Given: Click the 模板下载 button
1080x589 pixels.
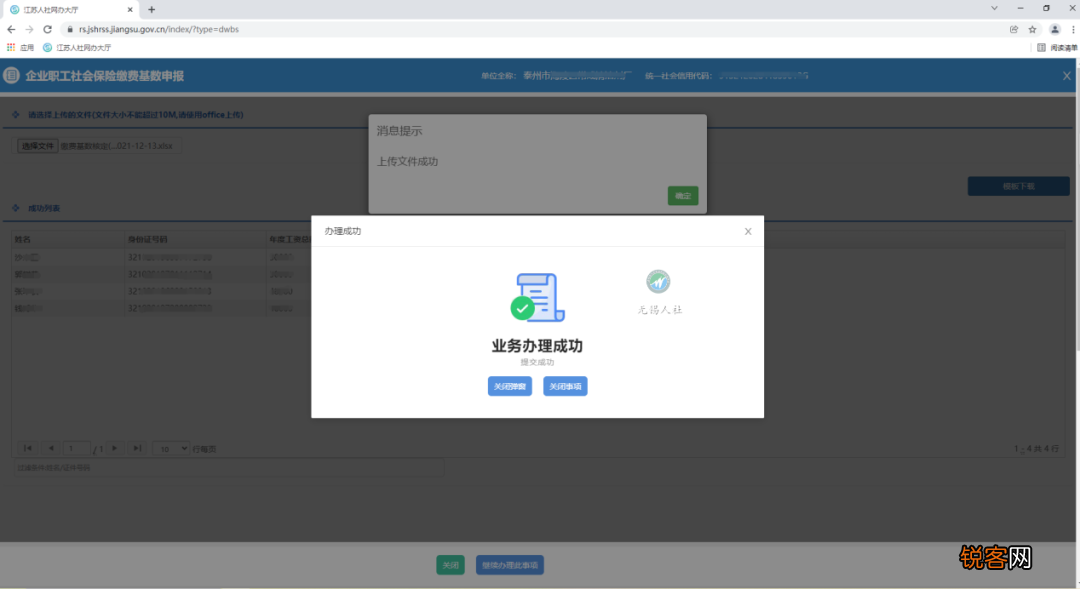Looking at the screenshot, I should [1018, 186].
